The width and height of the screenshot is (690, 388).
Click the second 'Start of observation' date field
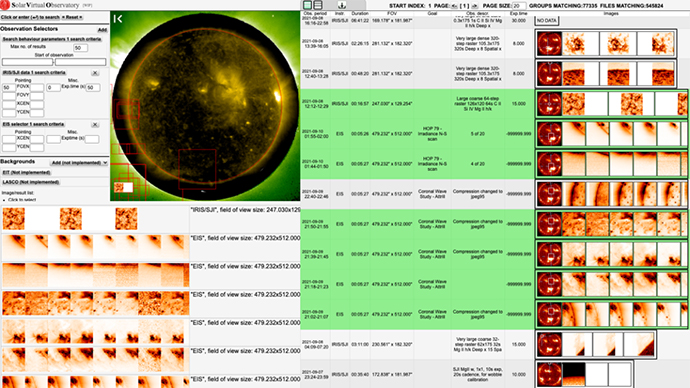81,62
